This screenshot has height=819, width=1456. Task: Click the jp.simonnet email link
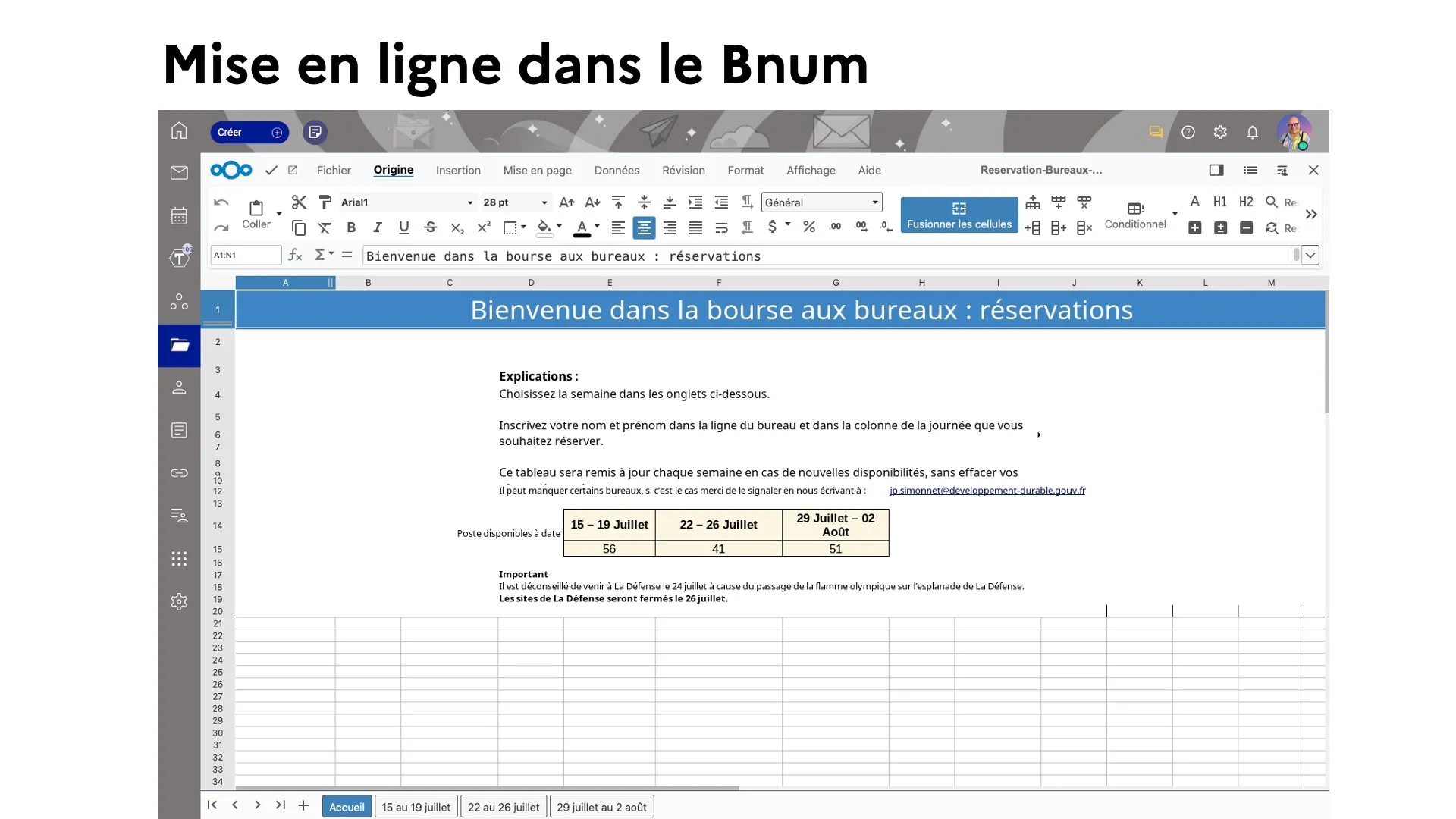(987, 491)
